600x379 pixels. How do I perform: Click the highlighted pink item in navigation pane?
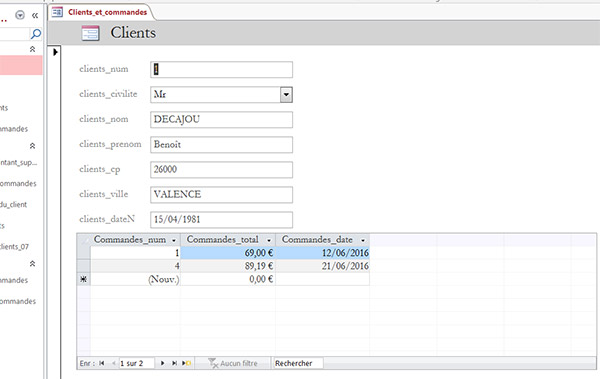[21, 65]
